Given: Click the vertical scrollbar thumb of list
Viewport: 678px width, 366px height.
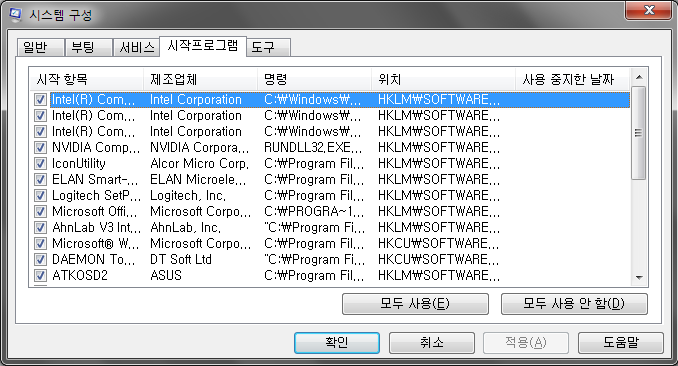Looking at the screenshot, I should point(639,133).
